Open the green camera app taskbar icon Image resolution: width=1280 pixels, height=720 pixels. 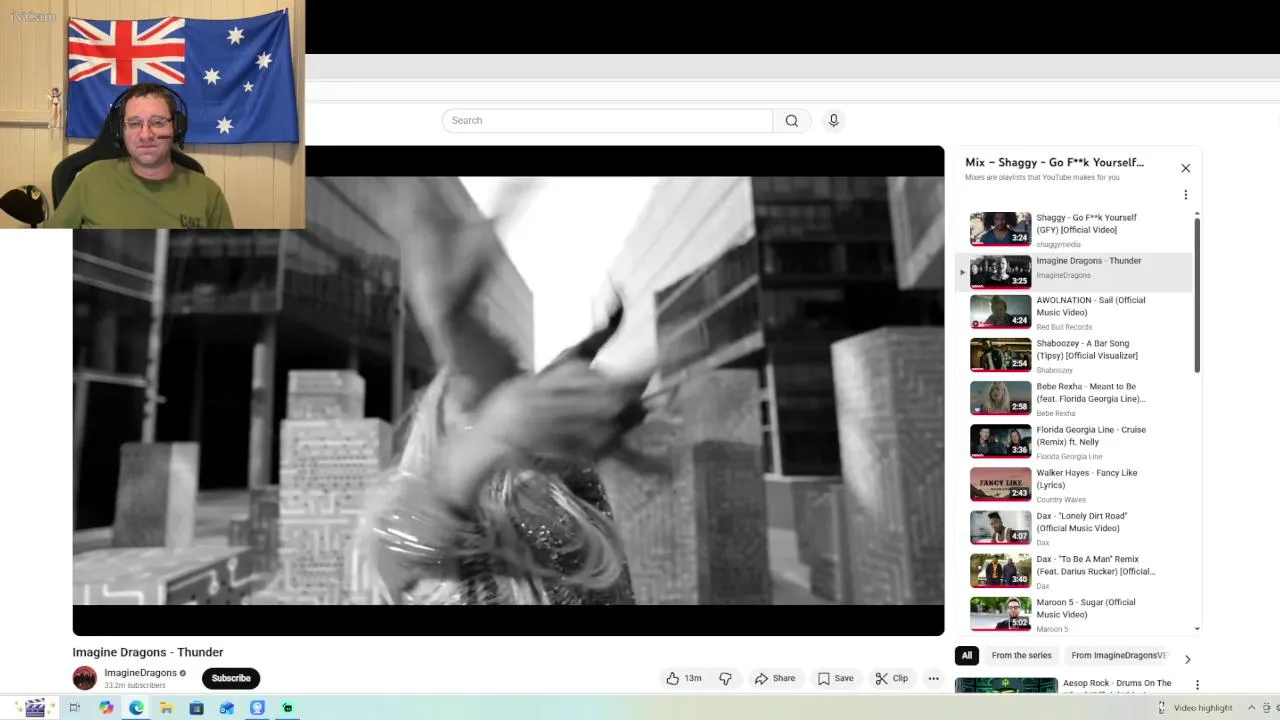(x=287, y=708)
